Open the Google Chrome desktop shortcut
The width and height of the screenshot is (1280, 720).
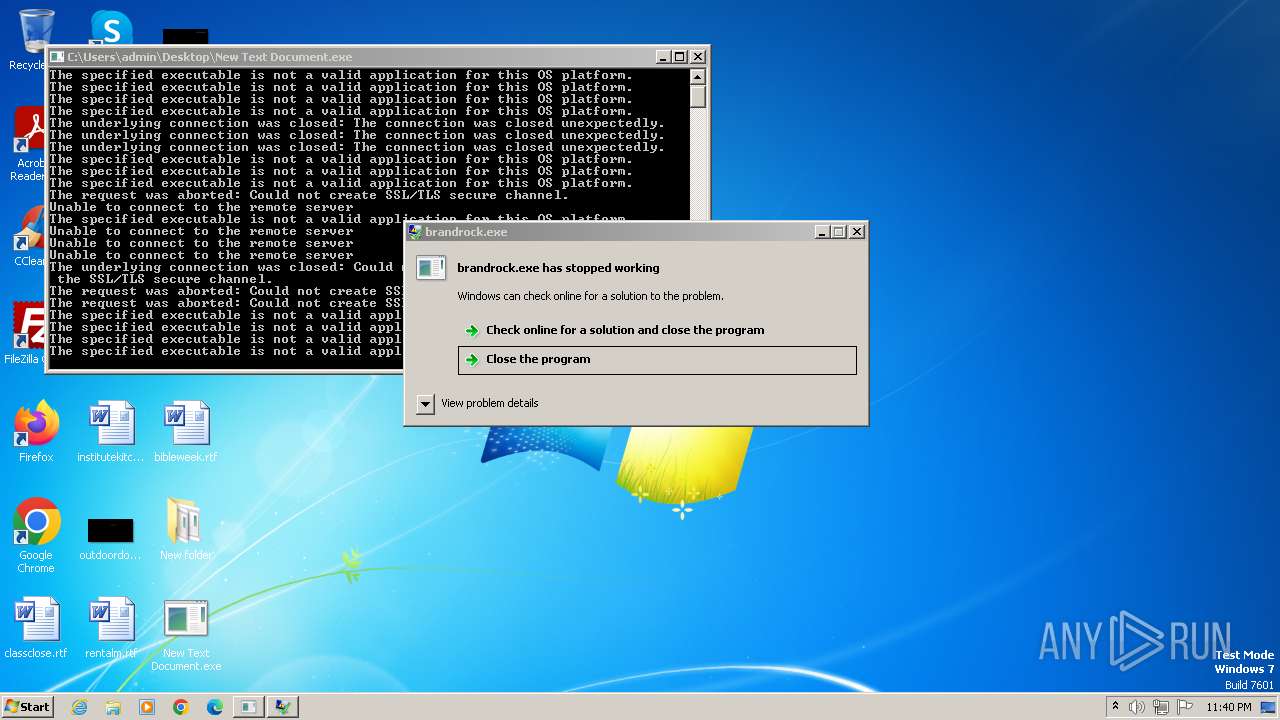coord(36,535)
